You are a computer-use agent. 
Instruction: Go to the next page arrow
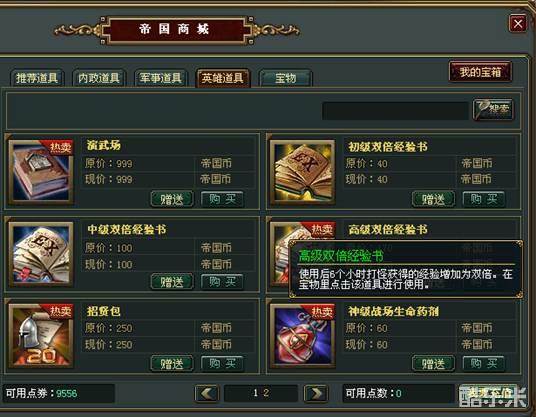tap(316, 393)
